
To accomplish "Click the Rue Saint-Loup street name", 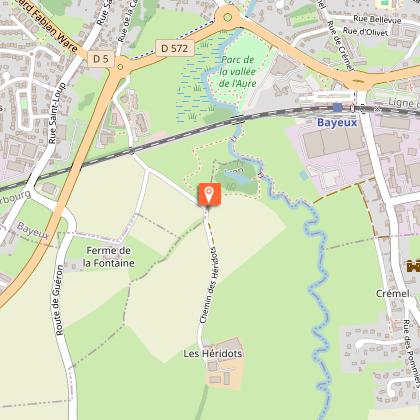I will point(57,113).
